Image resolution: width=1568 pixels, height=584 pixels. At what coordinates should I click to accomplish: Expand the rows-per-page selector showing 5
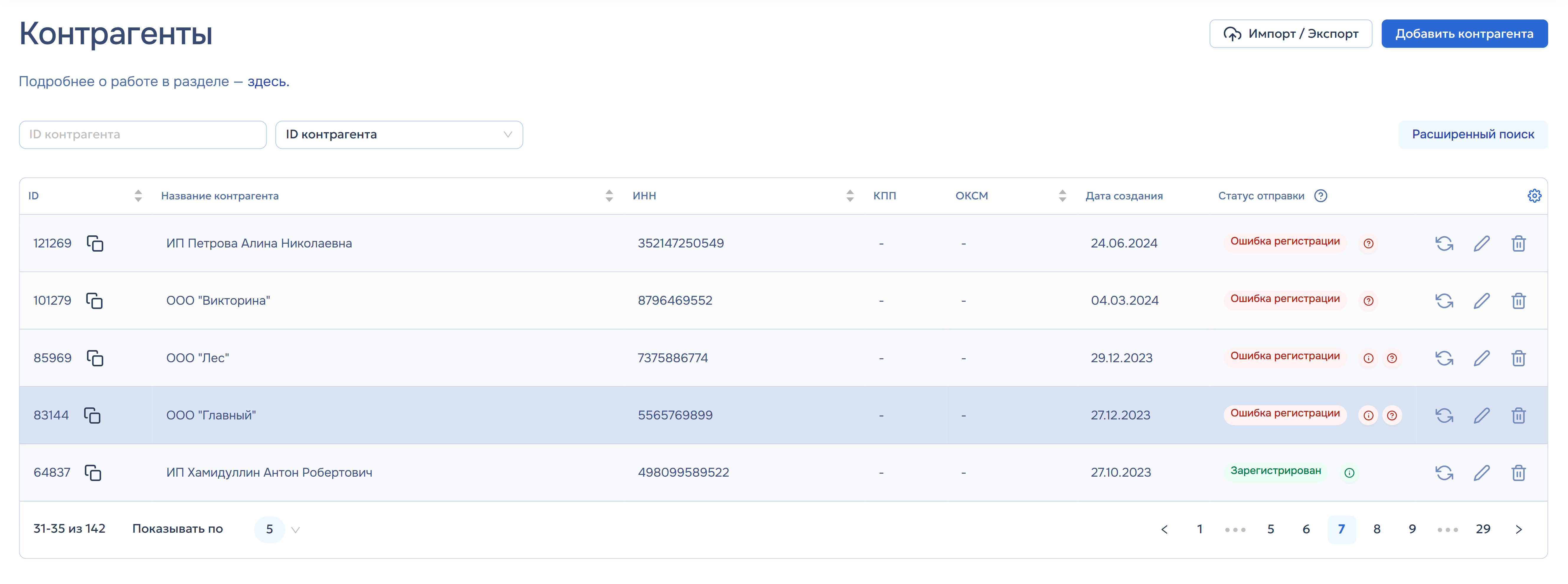[277, 529]
